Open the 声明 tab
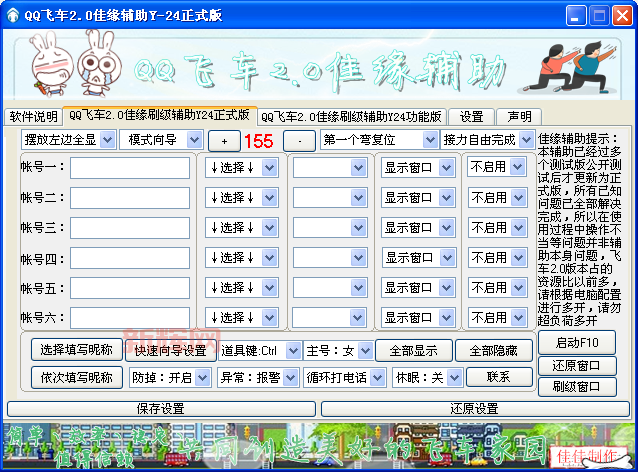This screenshot has width=638, height=472. tap(520, 117)
